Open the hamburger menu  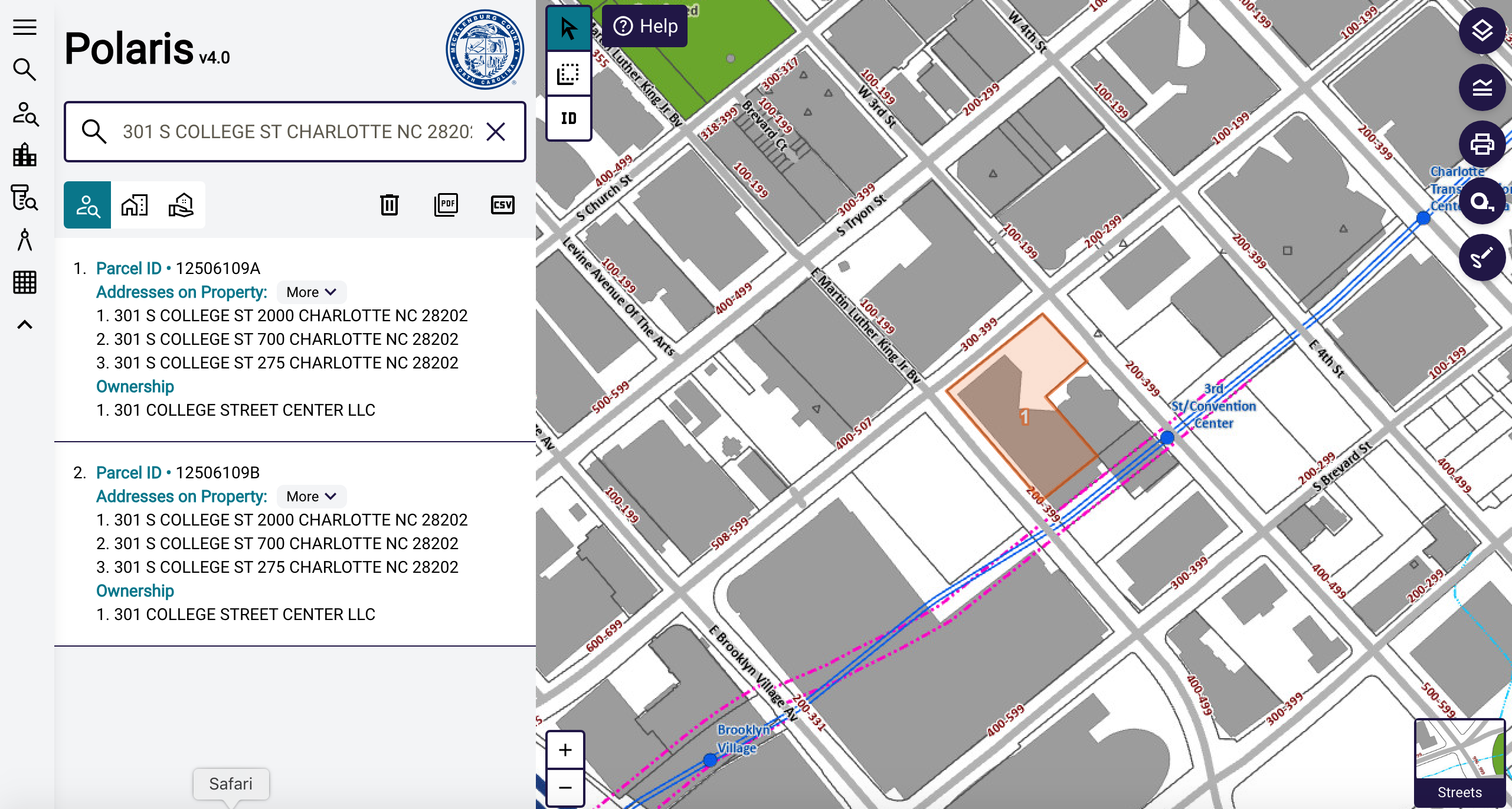click(x=25, y=27)
